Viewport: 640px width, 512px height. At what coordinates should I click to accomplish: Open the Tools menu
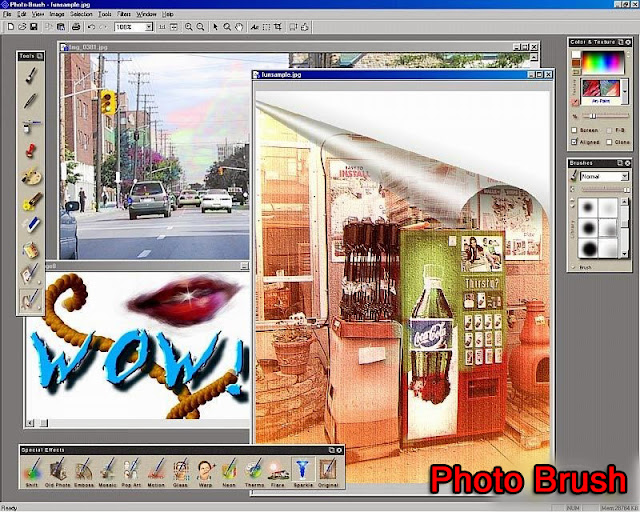coord(104,14)
